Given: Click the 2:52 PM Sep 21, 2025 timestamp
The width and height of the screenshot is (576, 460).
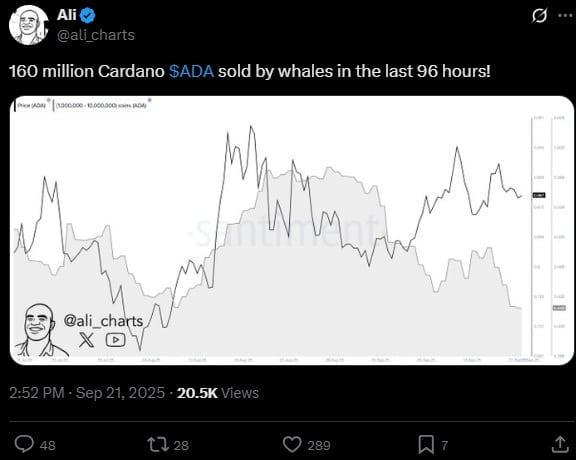Looking at the screenshot, I should coord(87,393).
